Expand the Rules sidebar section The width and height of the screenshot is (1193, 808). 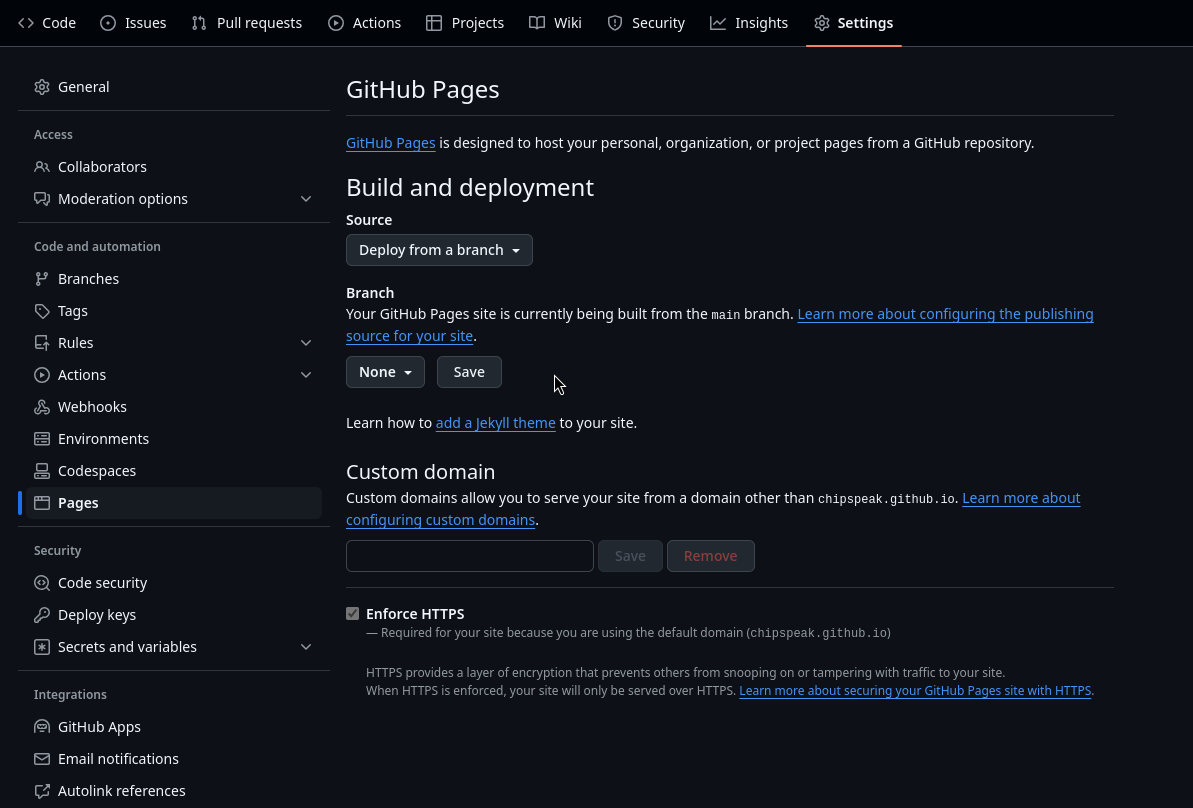pos(306,342)
